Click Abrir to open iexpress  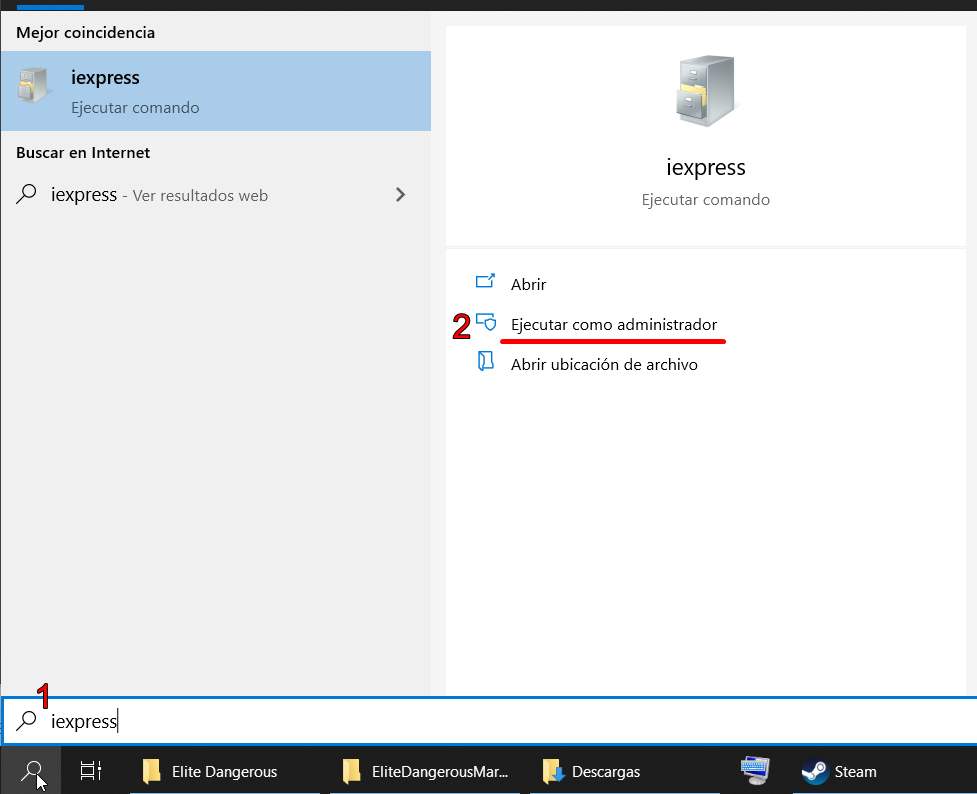tap(528, 285)
